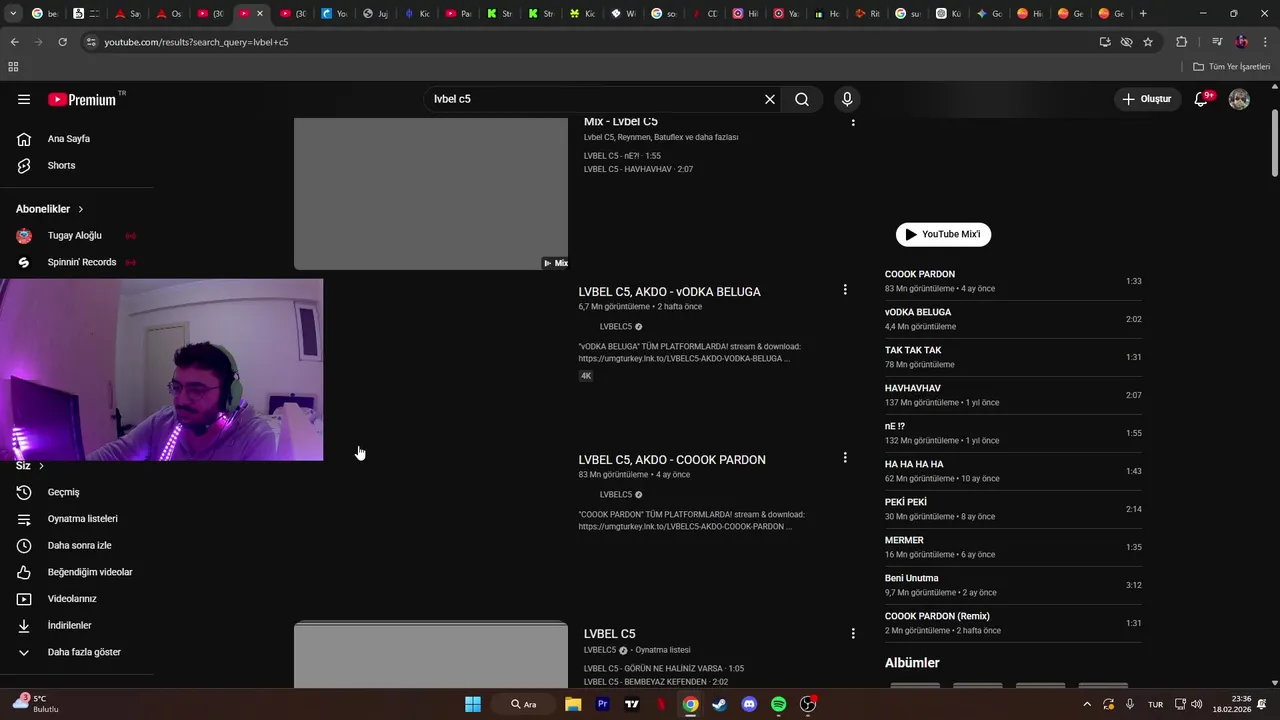Run search with magnifier button
Viewport: 1280px width, 720px height.
pyautogui.click(x=802, y=99)
